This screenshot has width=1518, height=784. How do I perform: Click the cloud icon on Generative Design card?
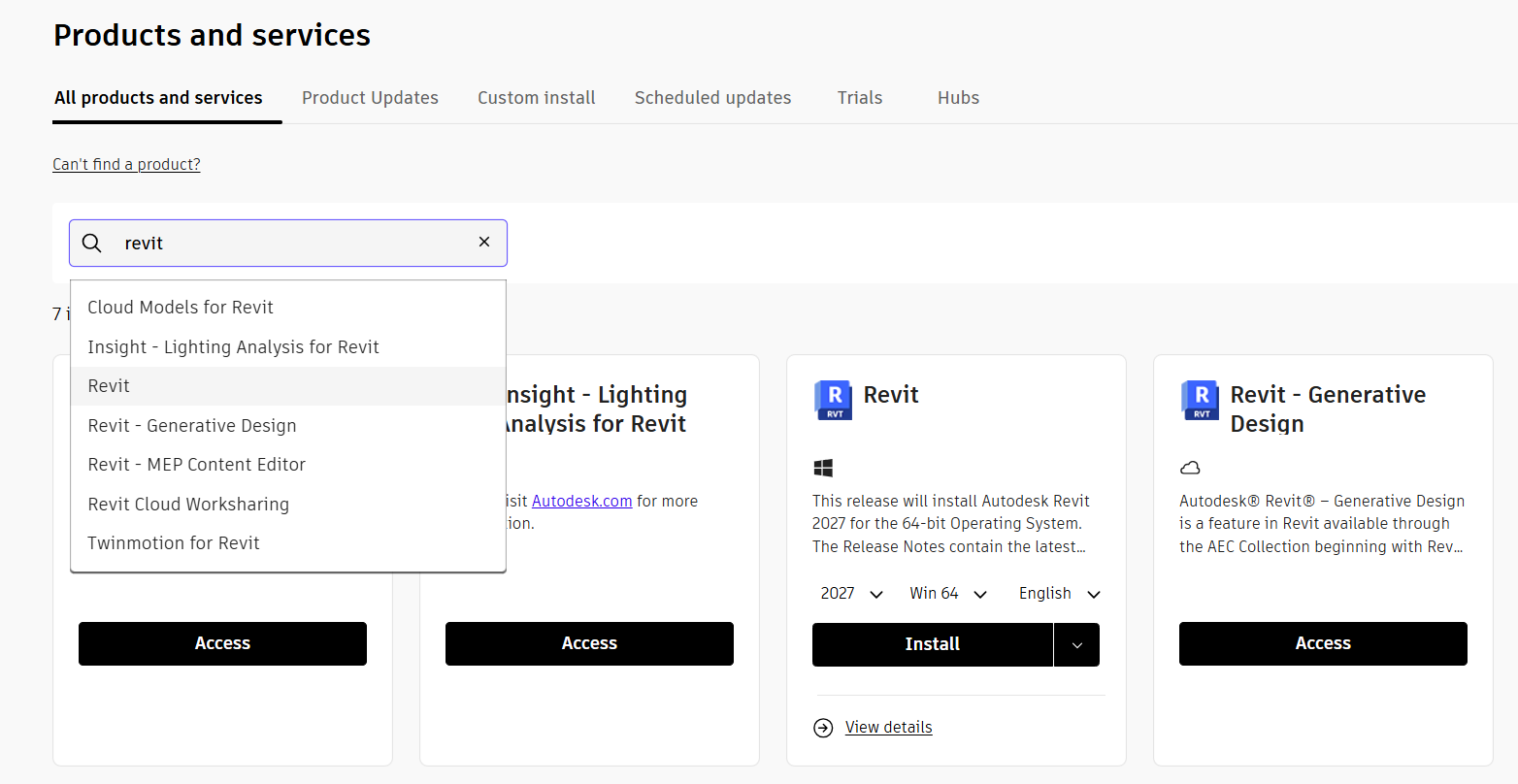[x=1190, y=468]
